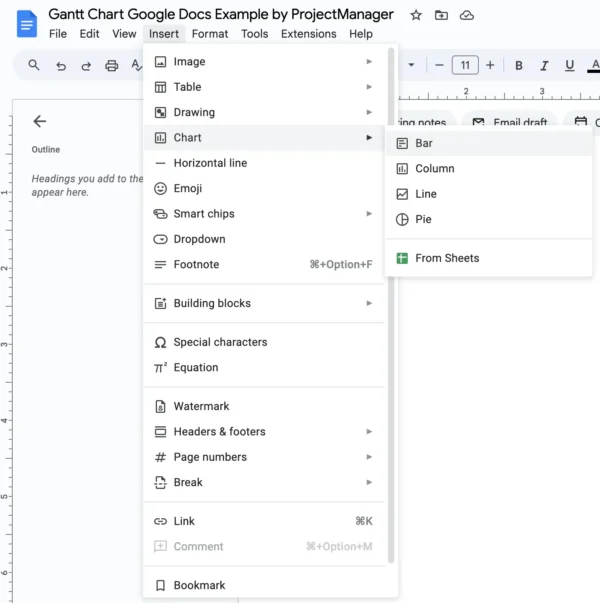Click the Google Docs home icon

pyautogui.click(x=27, y=24)
